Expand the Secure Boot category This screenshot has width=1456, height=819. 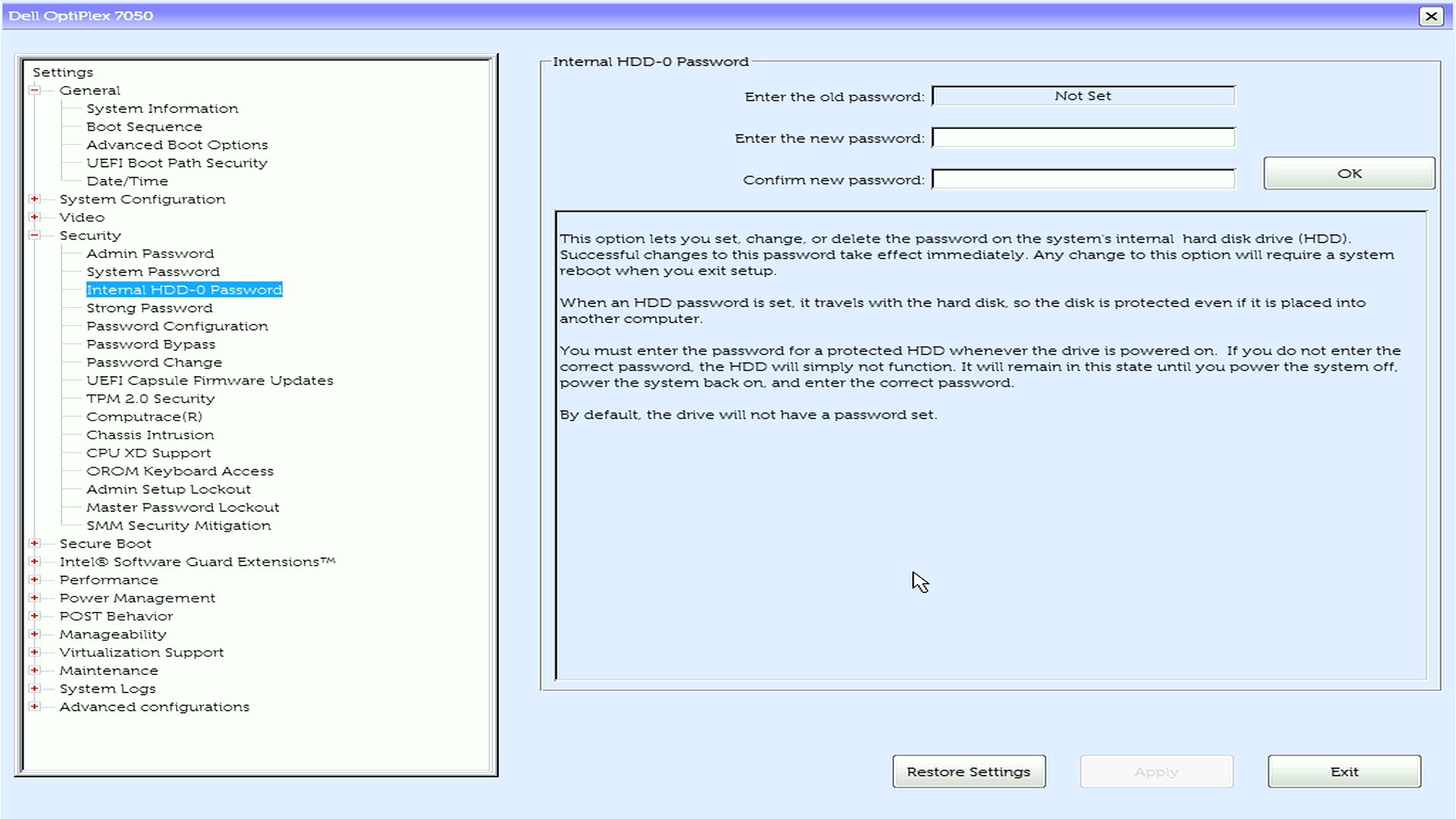[34, 543]
